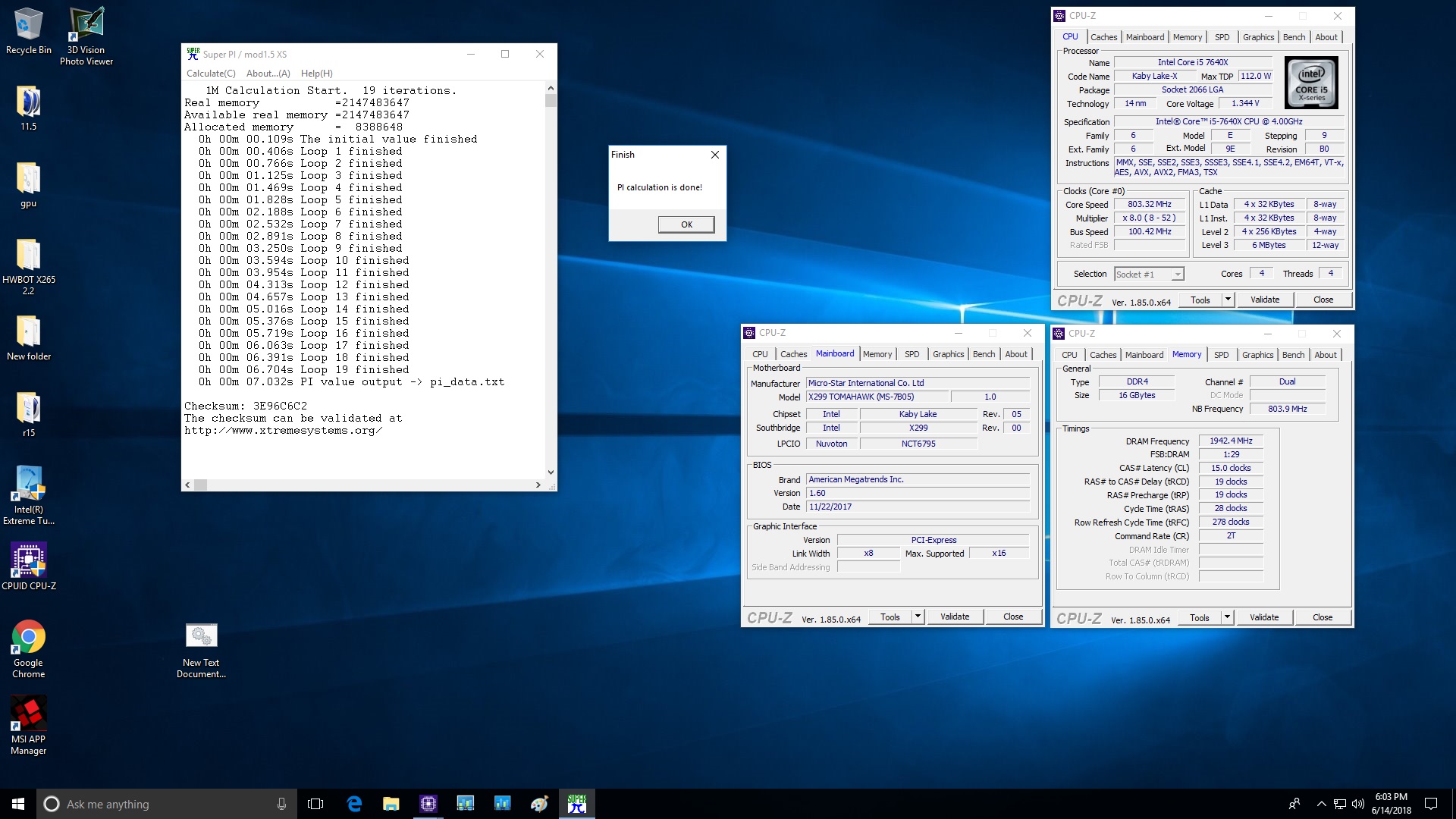Image resolution: width=1456 pixels, height=819 pixels.
Task: Click the volume icon in system tray
Action: click(x=1357, y=804)
